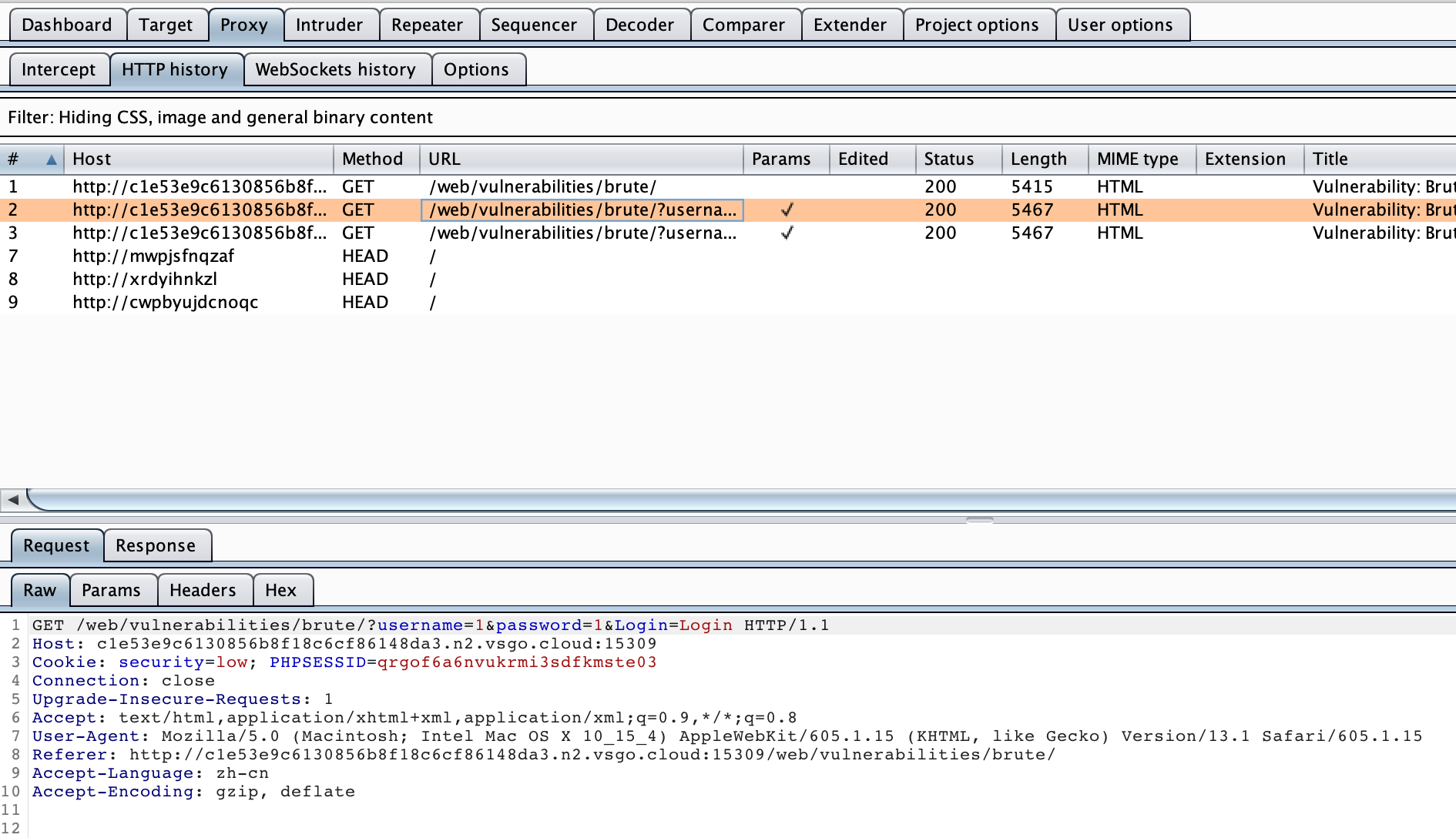Click the PHPSESSID cookie value
The image size is (1456, 838).
pos(517,662)
